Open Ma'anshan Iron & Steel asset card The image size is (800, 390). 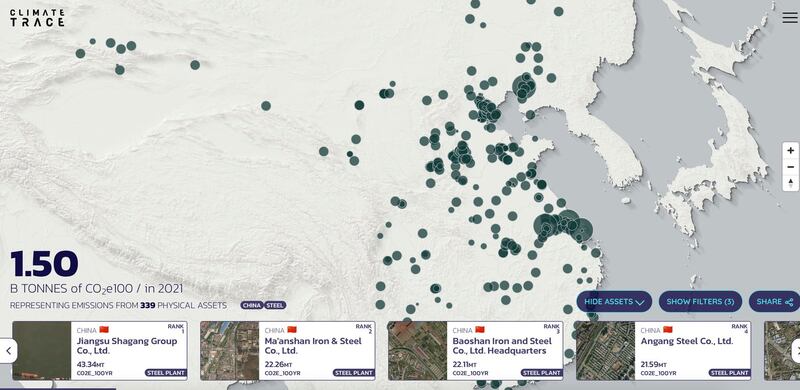point(288,351)
